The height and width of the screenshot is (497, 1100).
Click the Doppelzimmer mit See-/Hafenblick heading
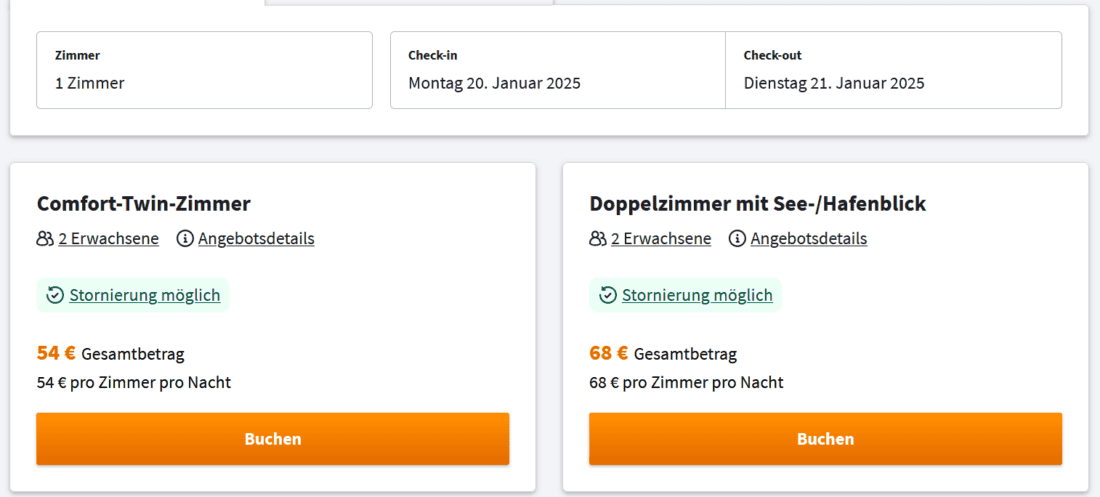757,204
